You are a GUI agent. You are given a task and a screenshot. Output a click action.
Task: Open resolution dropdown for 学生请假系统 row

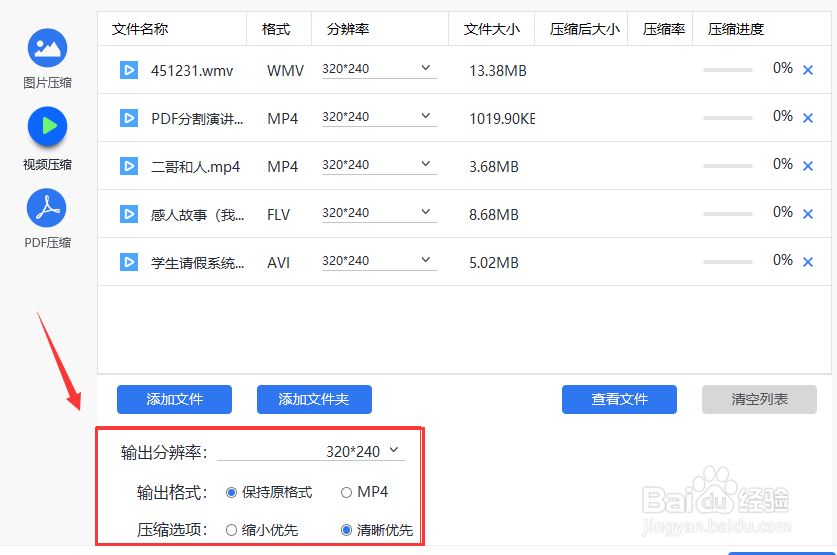point(379,261)
